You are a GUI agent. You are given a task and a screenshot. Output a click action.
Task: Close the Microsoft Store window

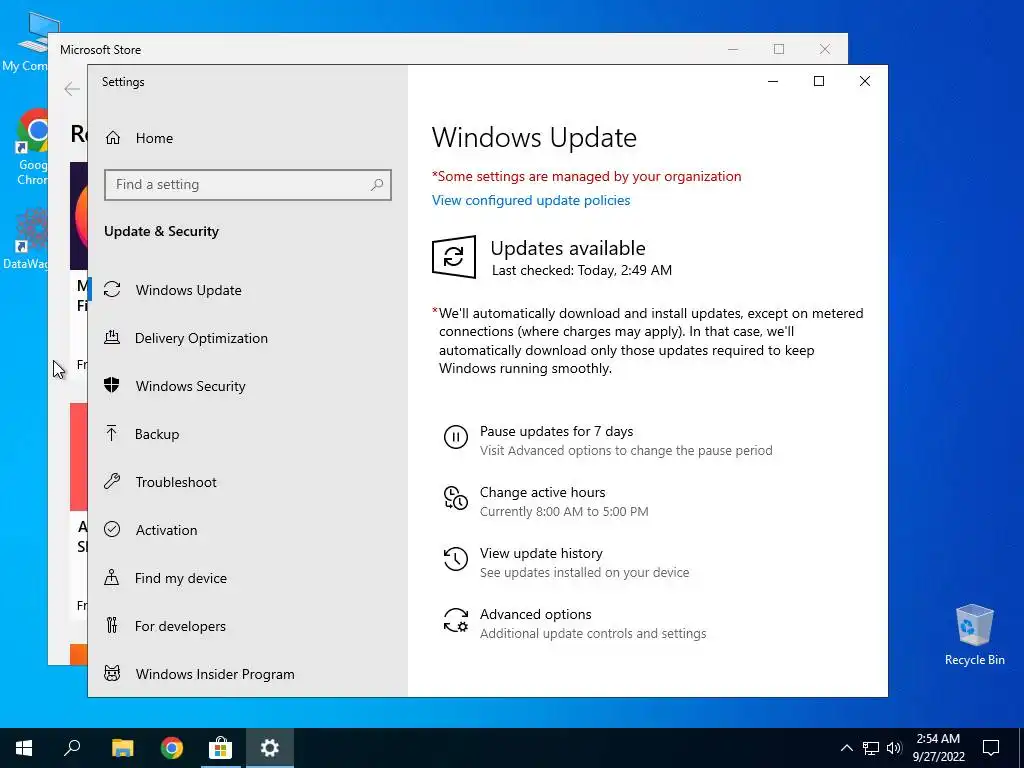[x=825, y=49]
